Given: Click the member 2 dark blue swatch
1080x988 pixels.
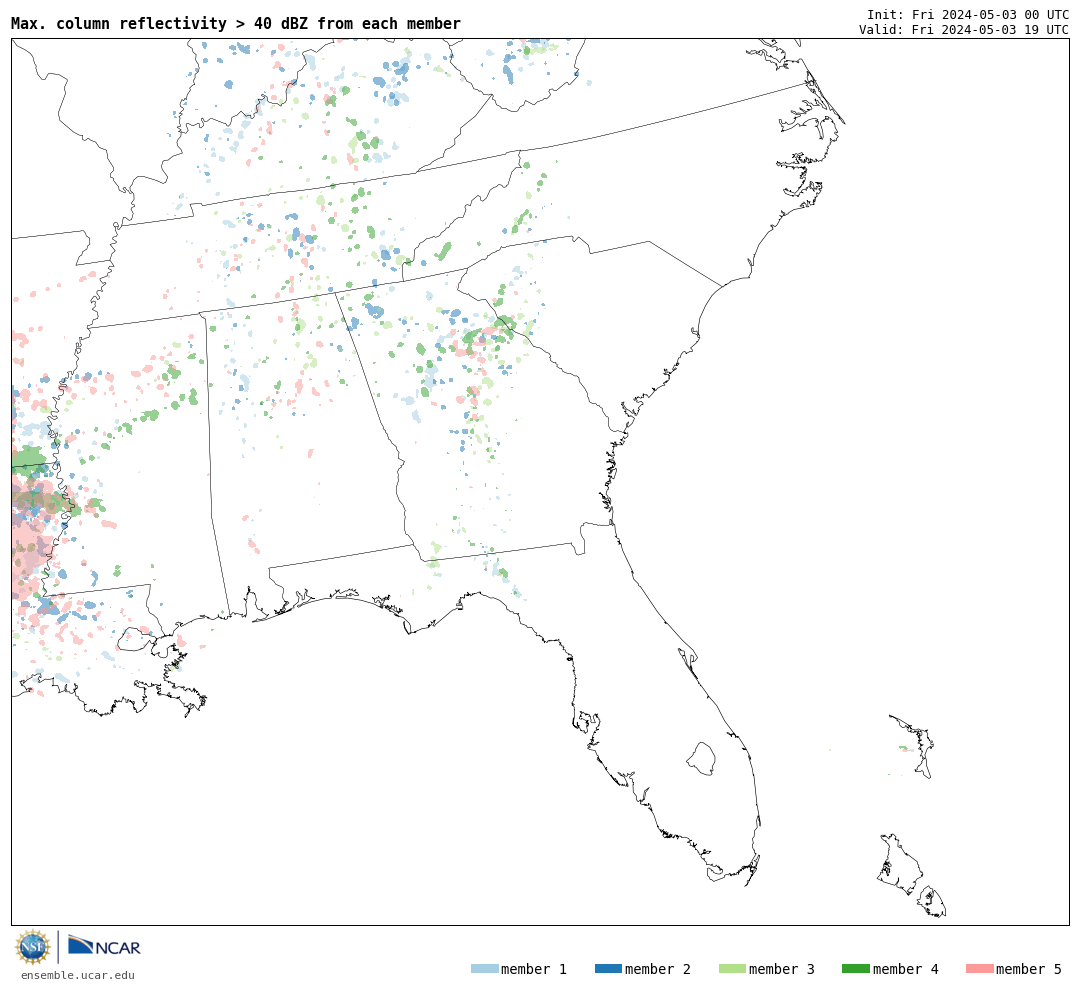Looking at the screenshot, I should [608, 969].
